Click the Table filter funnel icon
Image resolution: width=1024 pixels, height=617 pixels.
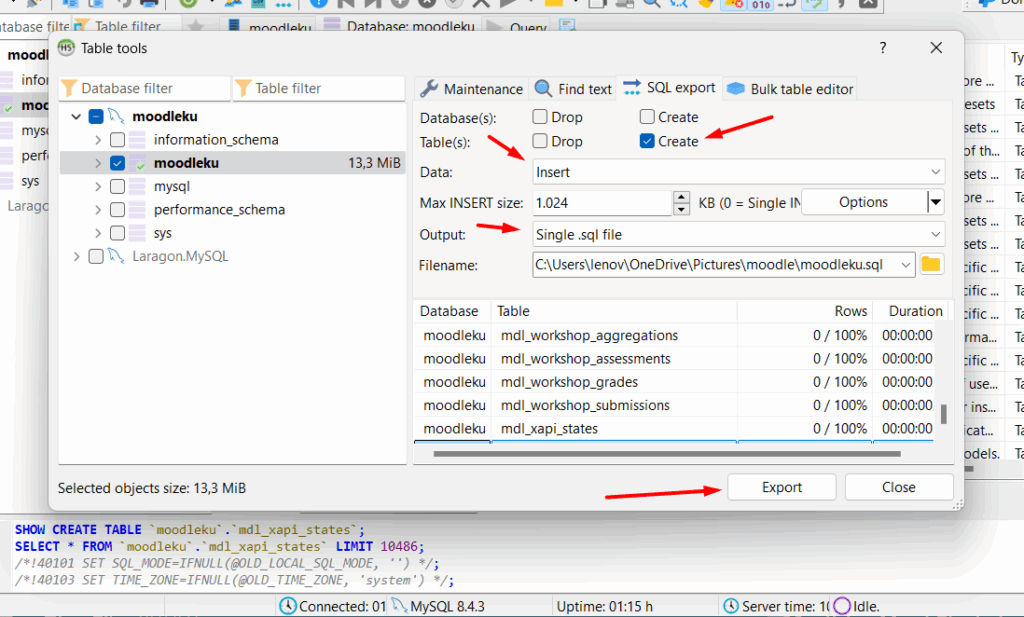(x=246, y=88)
